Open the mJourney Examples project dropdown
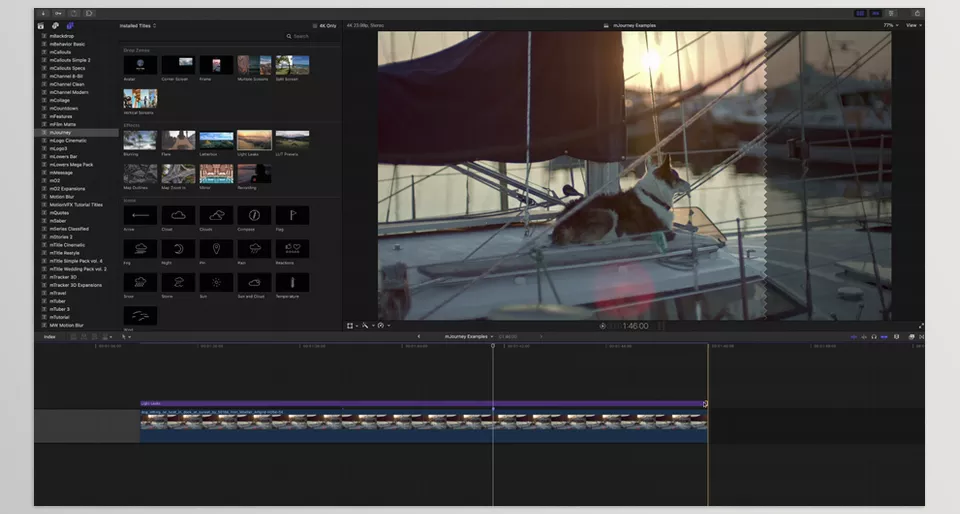This screenshot has height=514, width=960. [x=468, y=337]
